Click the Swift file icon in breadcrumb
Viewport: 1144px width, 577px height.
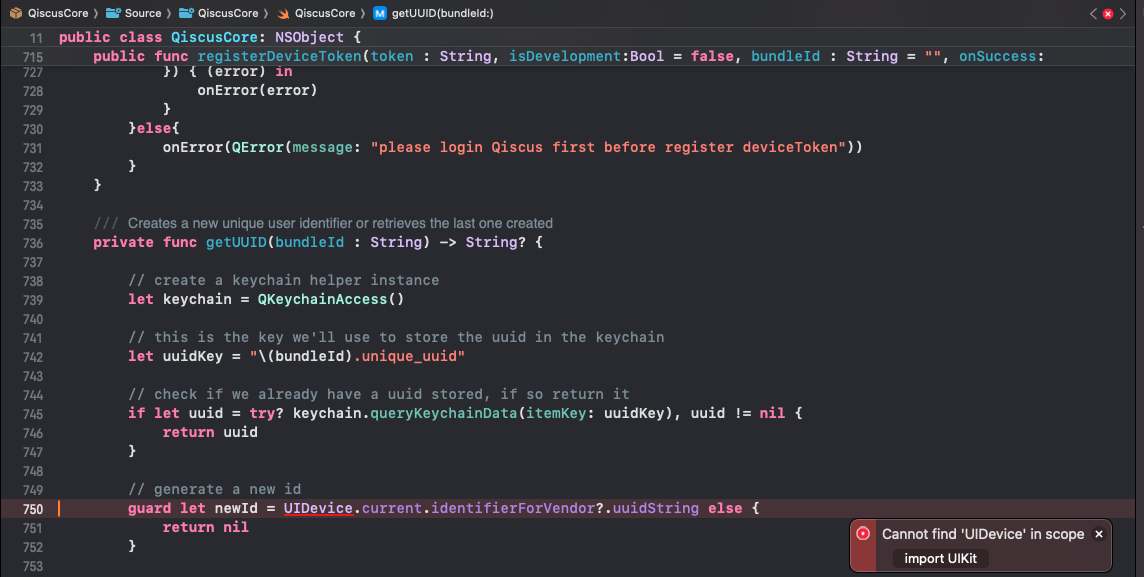pyautogui.click(x=284, y=13)
